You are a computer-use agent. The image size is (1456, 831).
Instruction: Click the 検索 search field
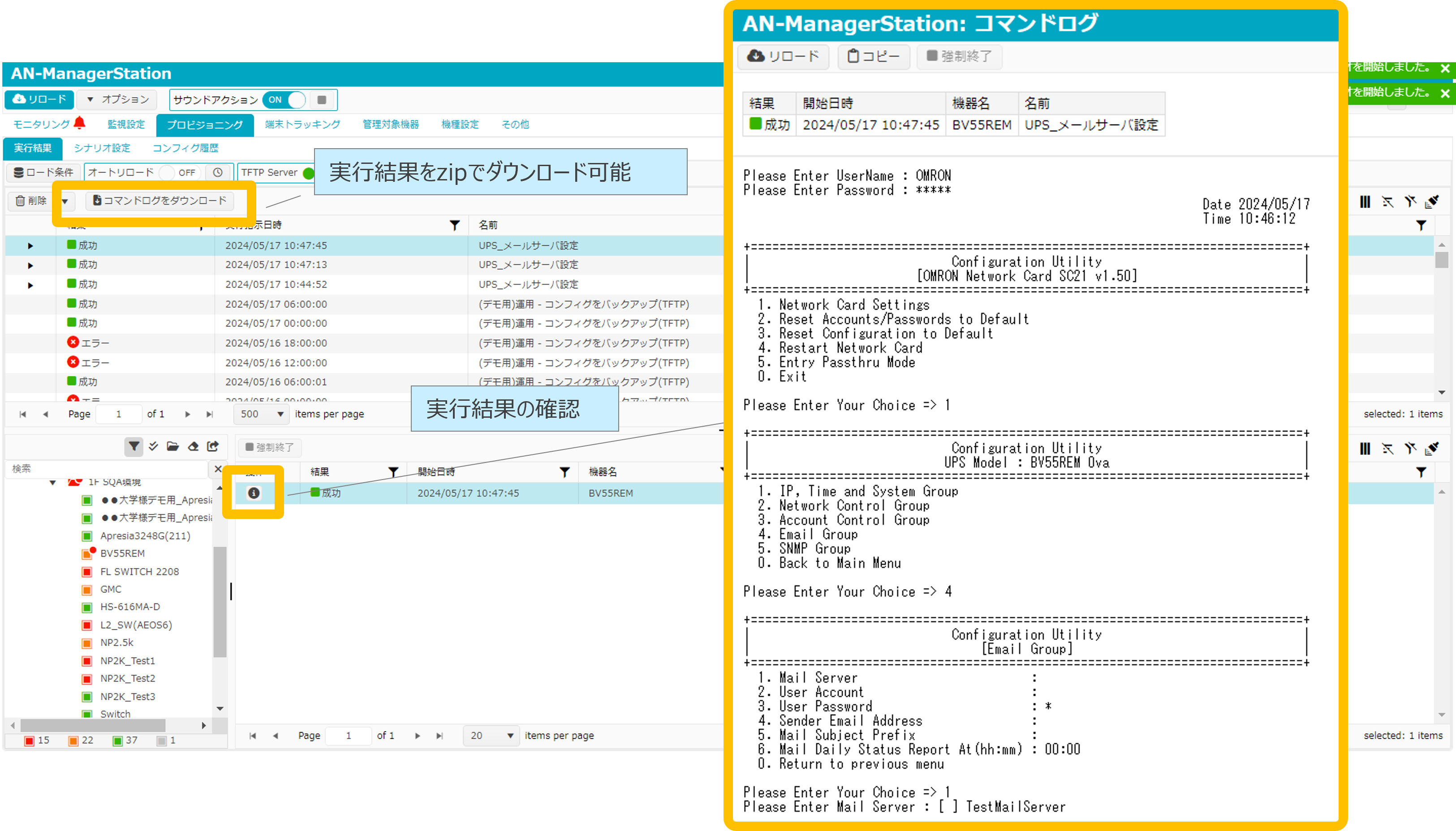coord(108,469)
